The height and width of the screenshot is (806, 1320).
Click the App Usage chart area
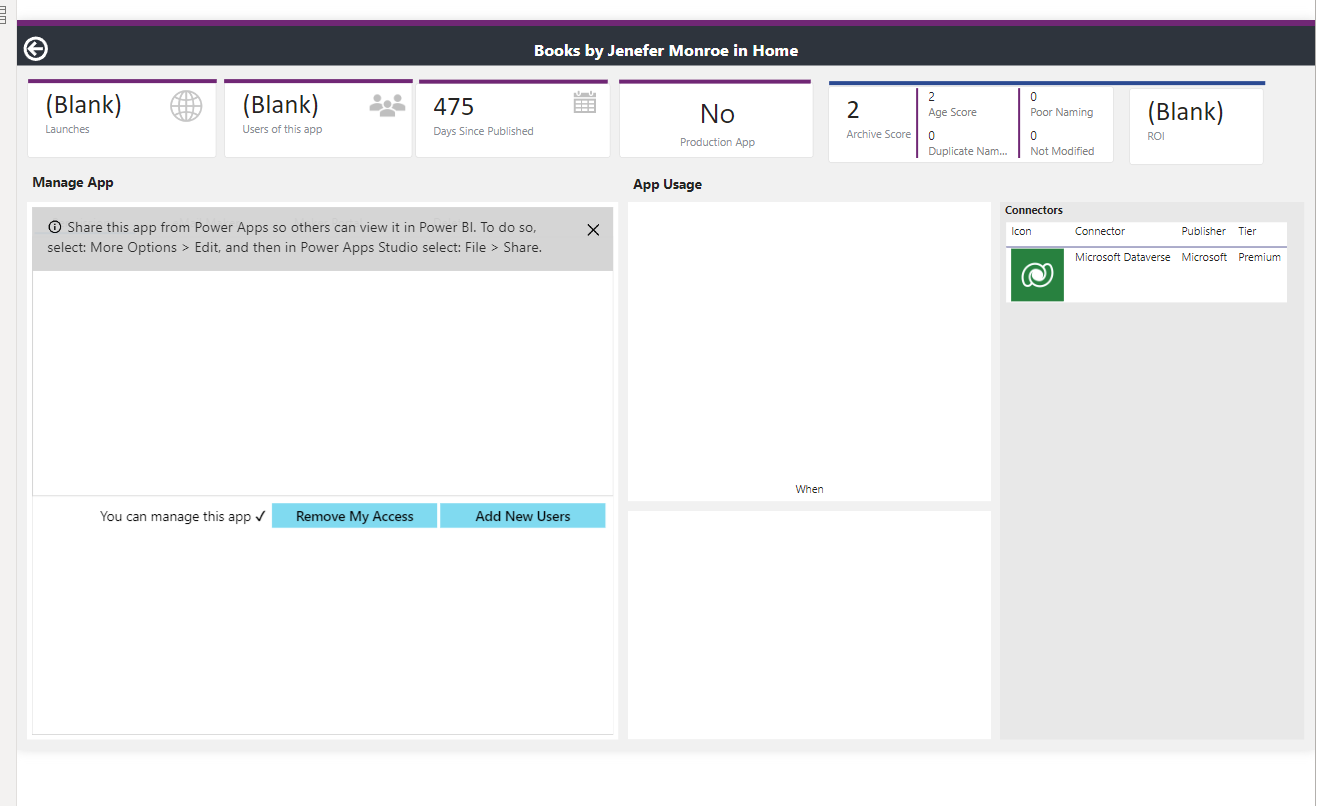pyautogui.click(x=808, y=350)
